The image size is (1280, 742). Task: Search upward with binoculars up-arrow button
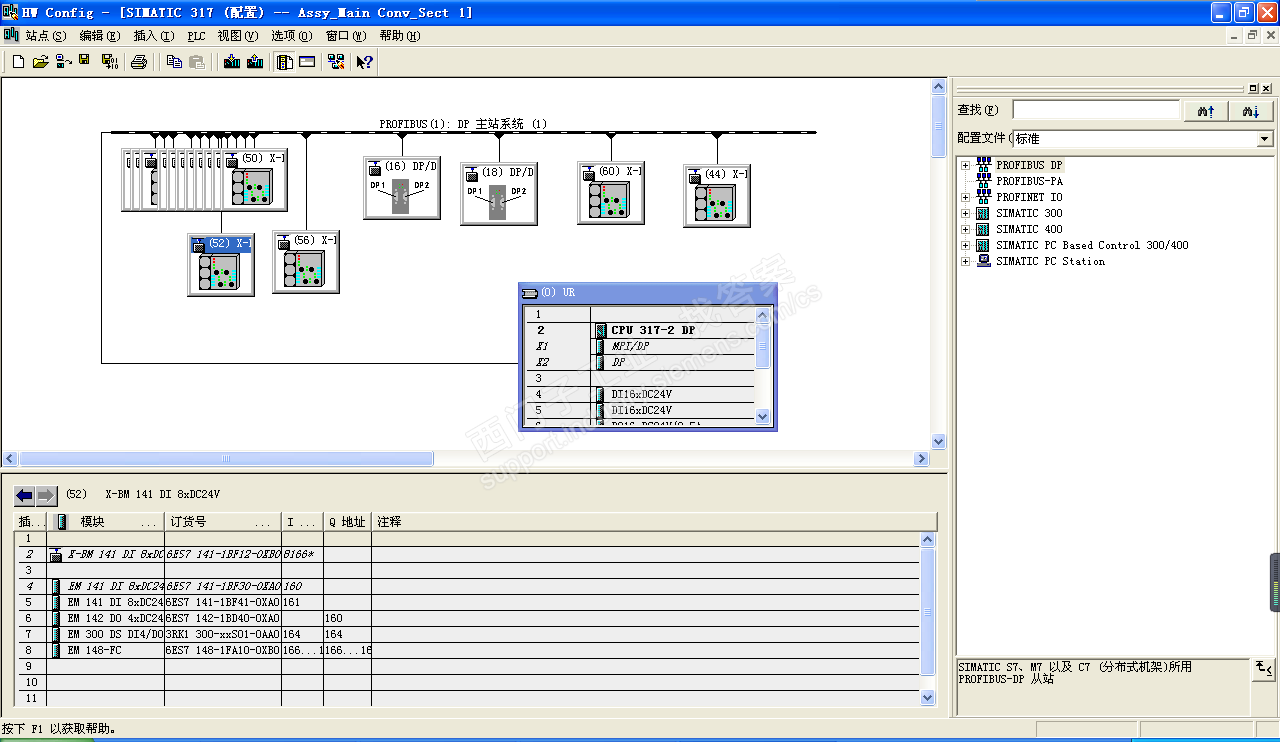(x=1206, y=111)
